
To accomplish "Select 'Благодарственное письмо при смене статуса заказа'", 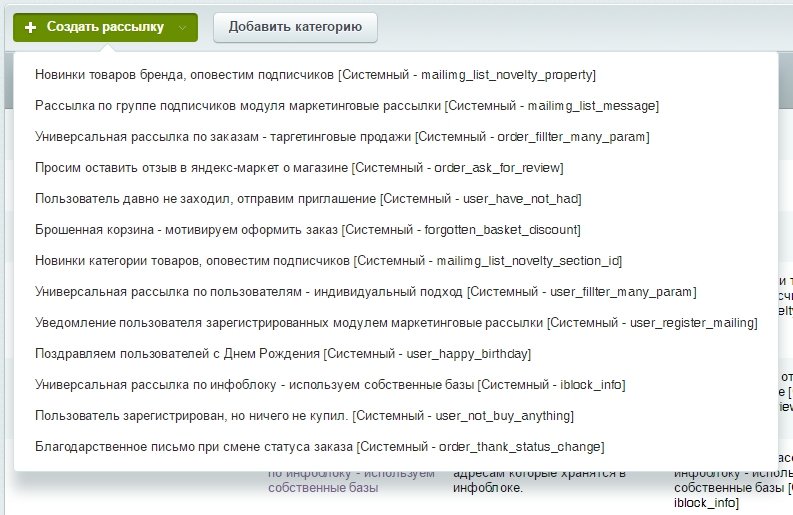I will (319, 447).
